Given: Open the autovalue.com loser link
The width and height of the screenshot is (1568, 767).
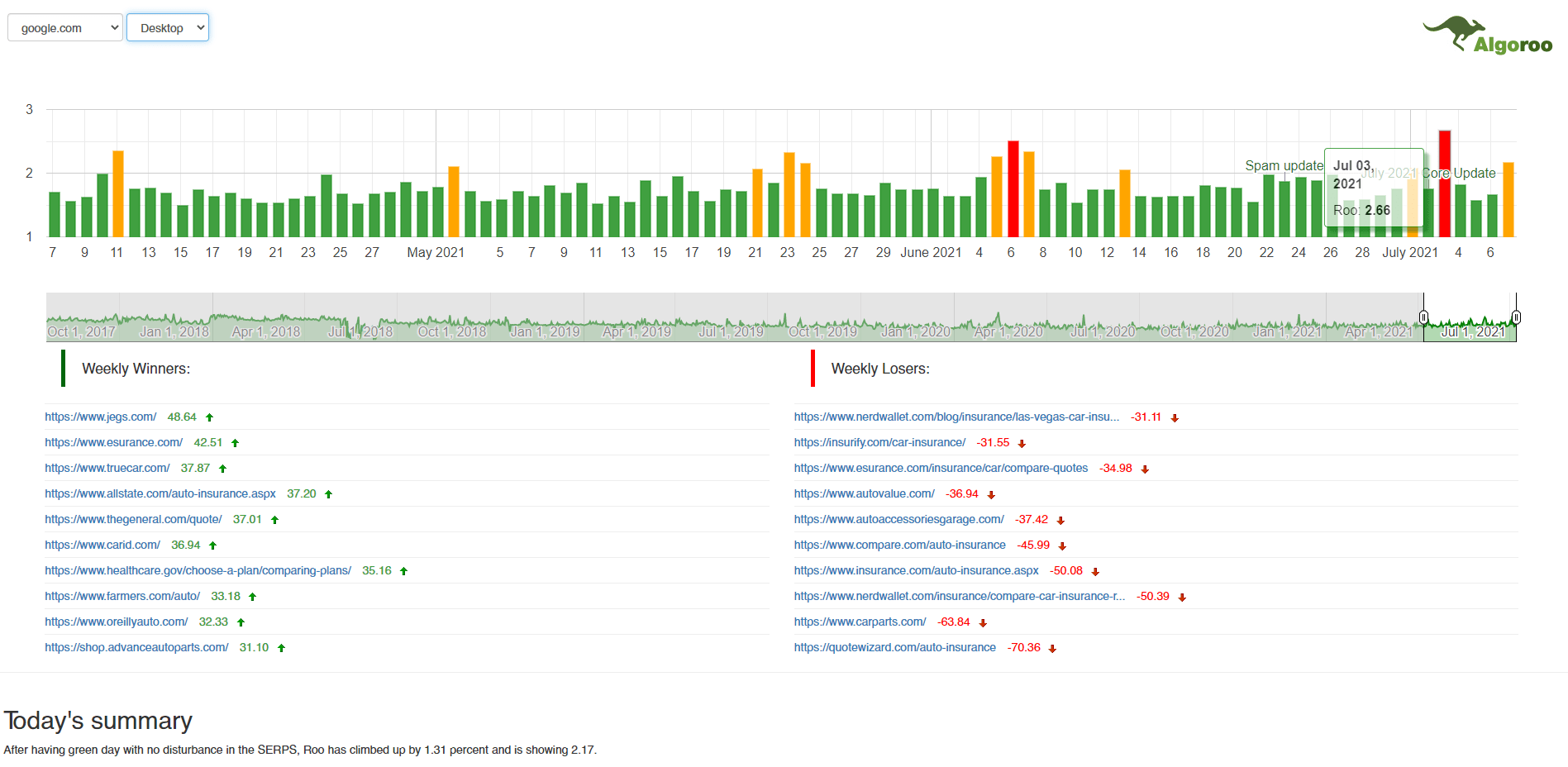Looking at the screenshot, I should 865,493.
